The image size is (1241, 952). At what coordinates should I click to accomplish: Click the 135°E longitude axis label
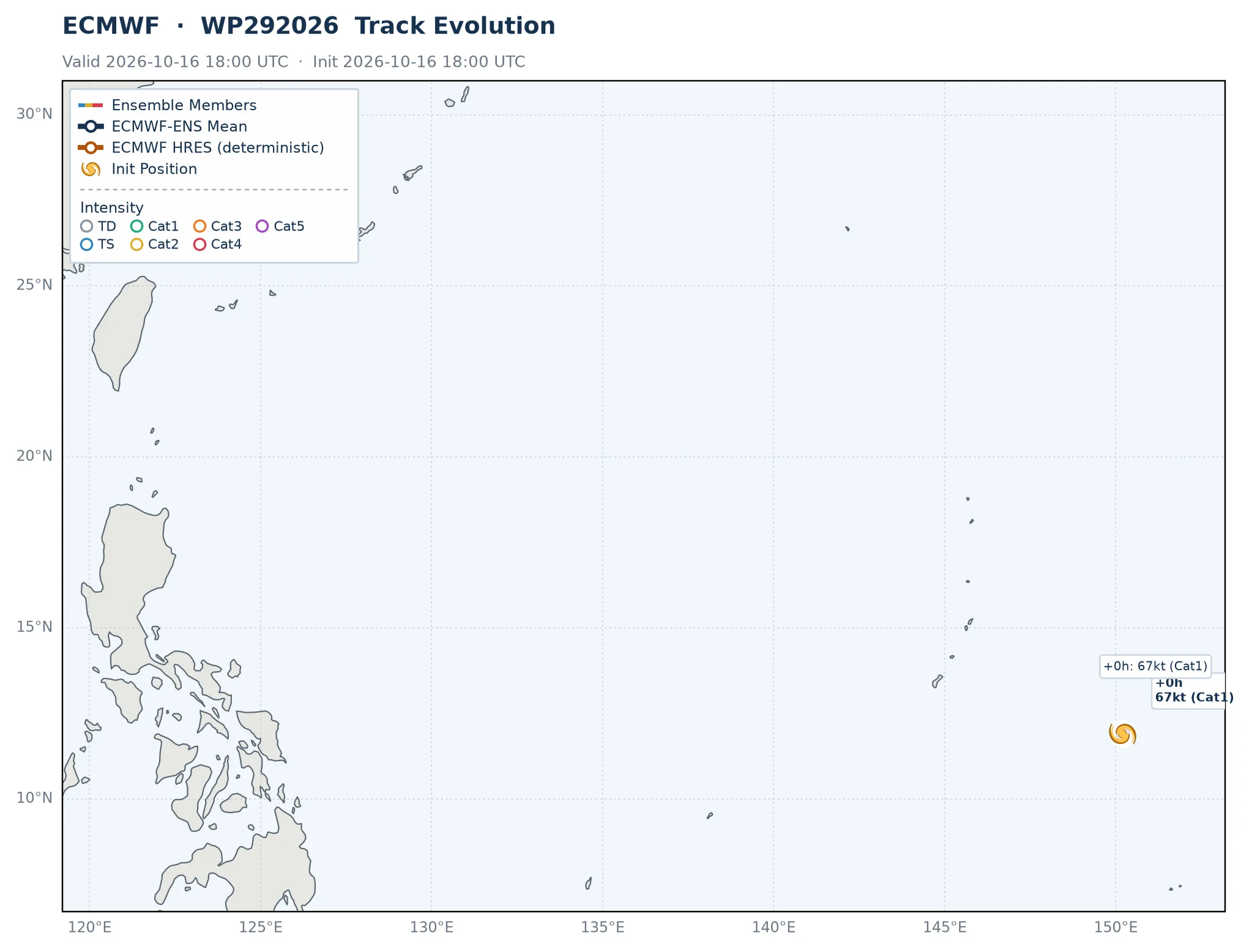click(603, 928)
